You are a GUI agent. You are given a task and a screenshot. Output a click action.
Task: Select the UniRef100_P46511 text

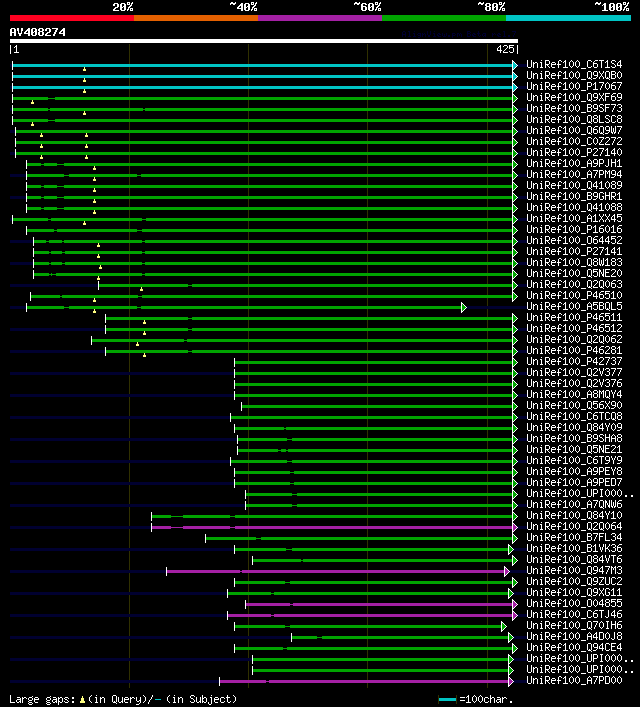tap(574, 317)
